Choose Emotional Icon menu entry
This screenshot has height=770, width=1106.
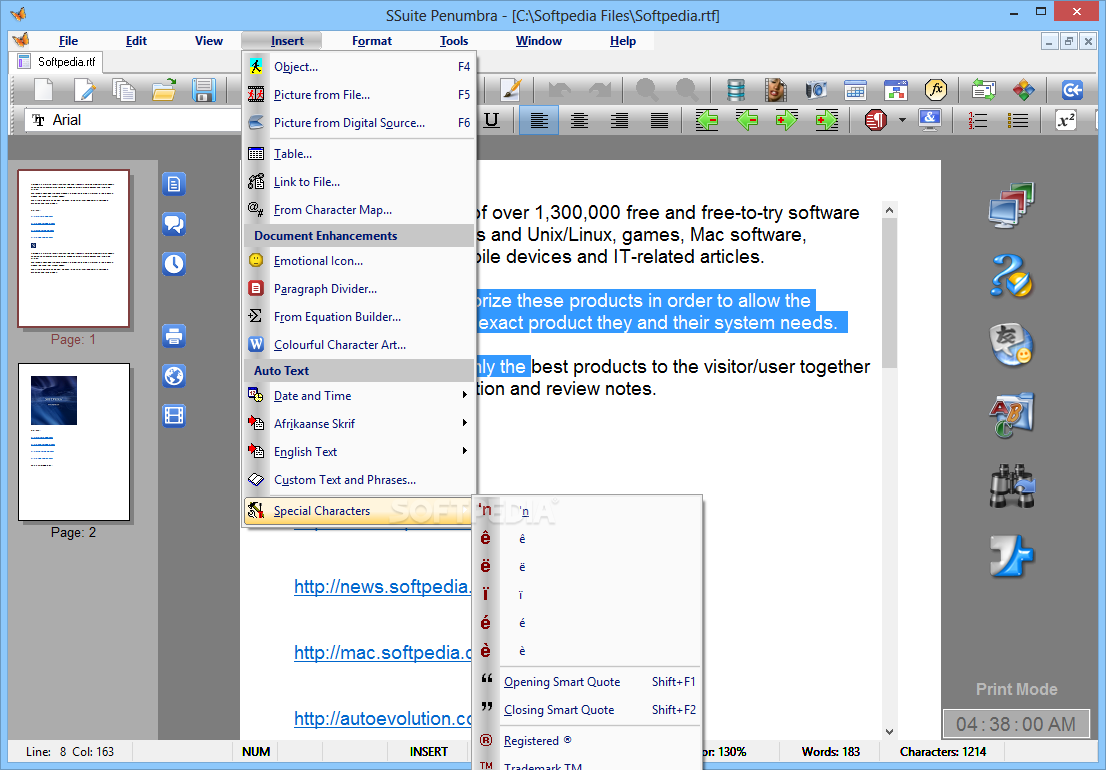[359, 261]
